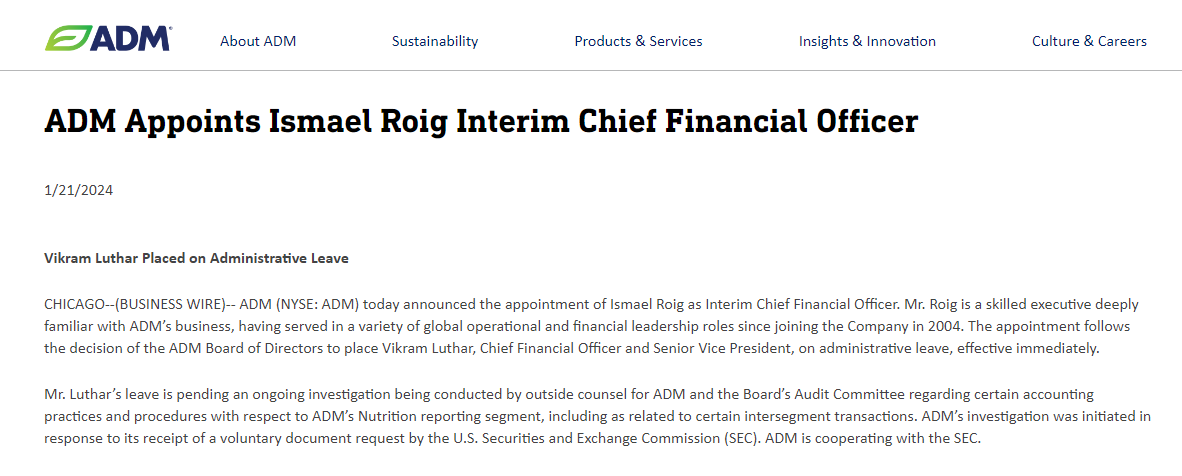Expand the Insights & Innovation menu
Screen dimensions: 1182x476
point(867,41)
